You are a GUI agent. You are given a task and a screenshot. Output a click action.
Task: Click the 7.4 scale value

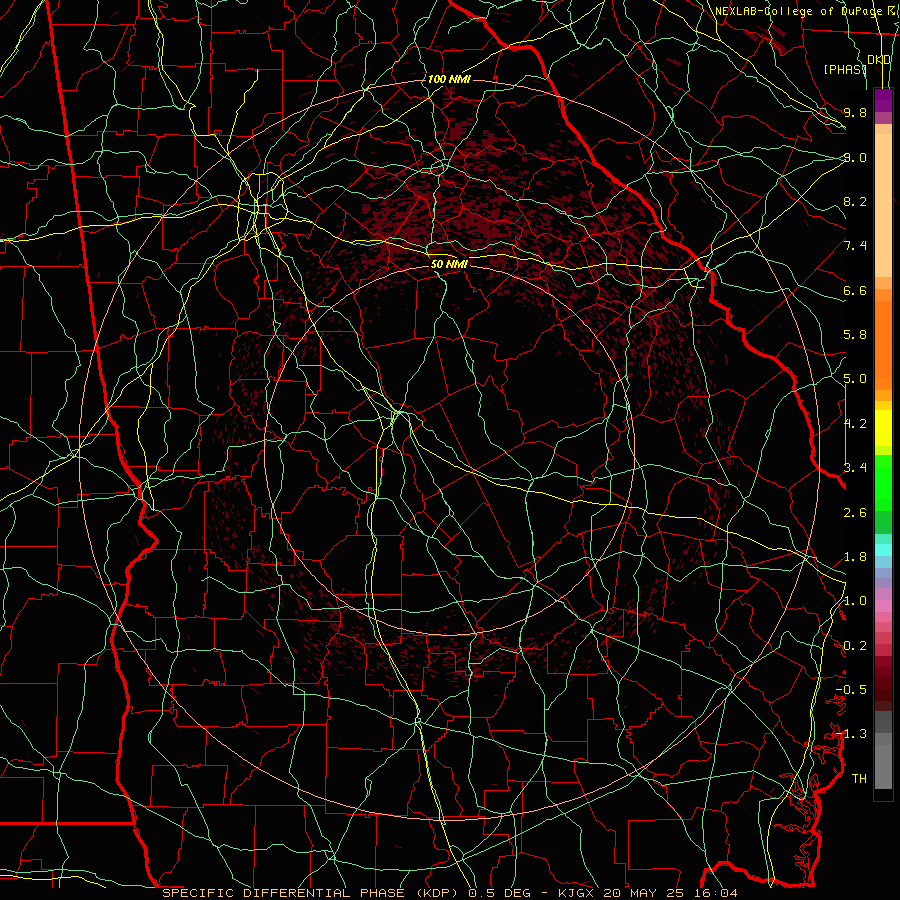[x=855, y=246]
